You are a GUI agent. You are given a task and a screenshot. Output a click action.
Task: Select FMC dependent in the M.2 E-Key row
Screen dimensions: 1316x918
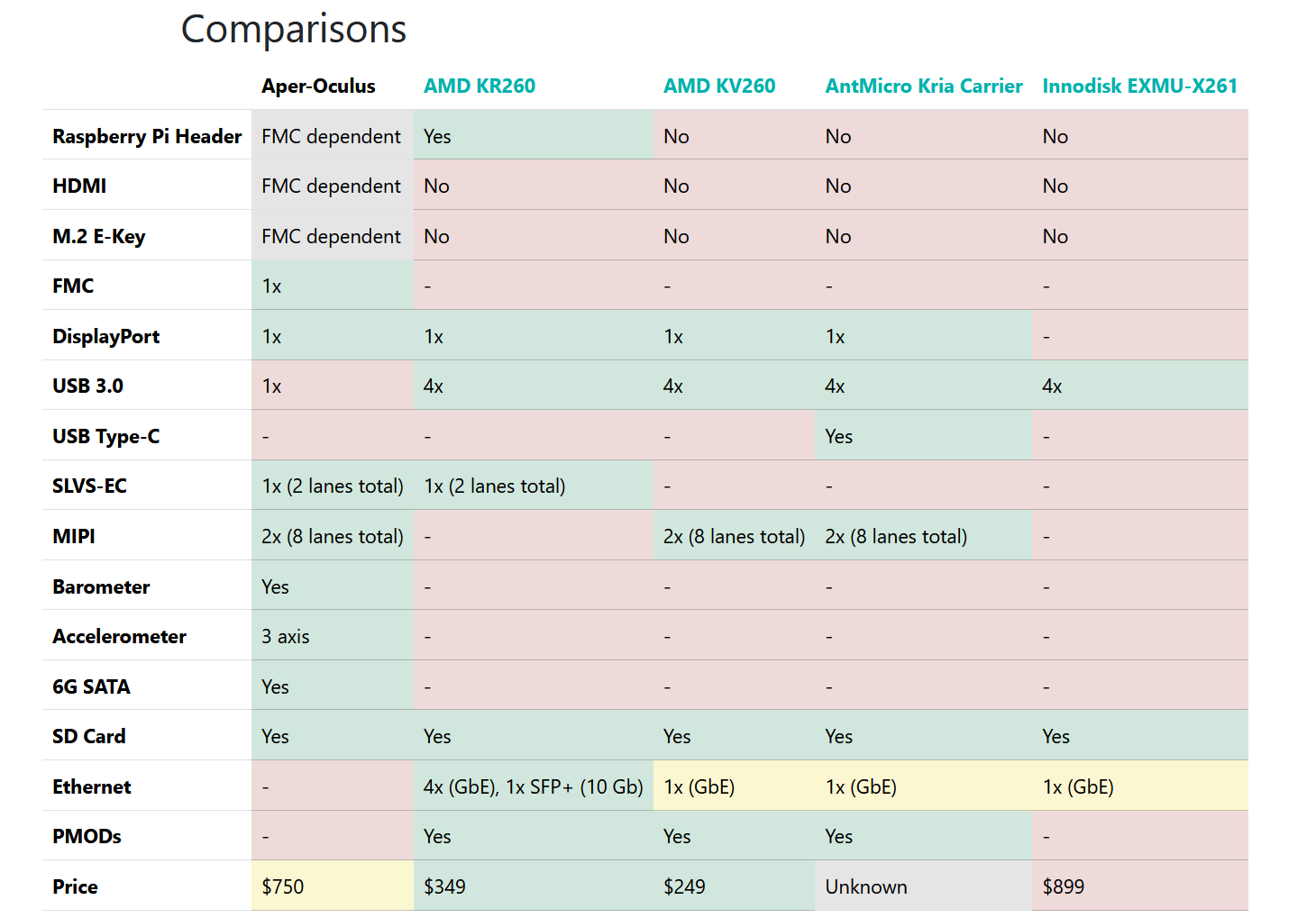[331, 236]
